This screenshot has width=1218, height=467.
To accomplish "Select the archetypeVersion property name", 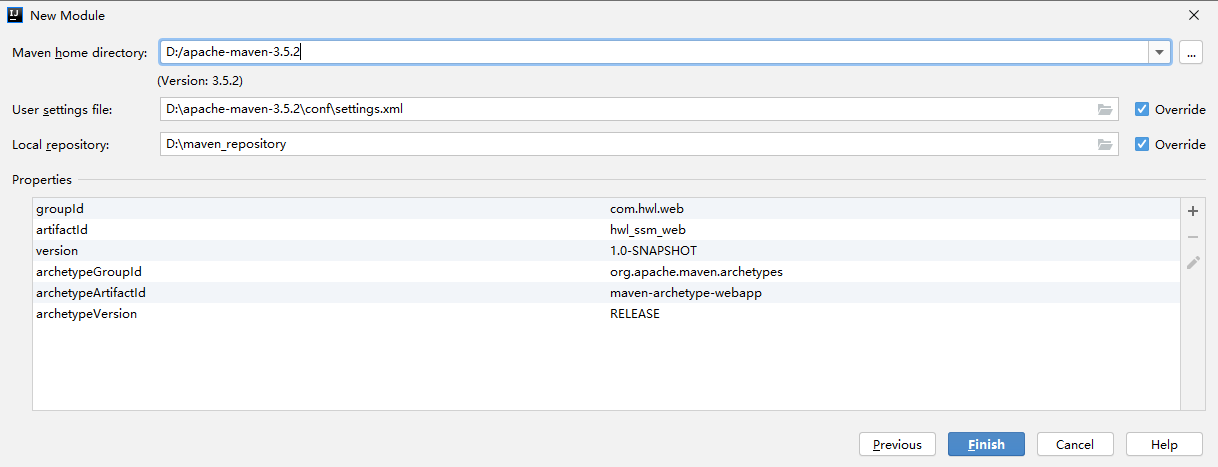I will click(86, 313).
